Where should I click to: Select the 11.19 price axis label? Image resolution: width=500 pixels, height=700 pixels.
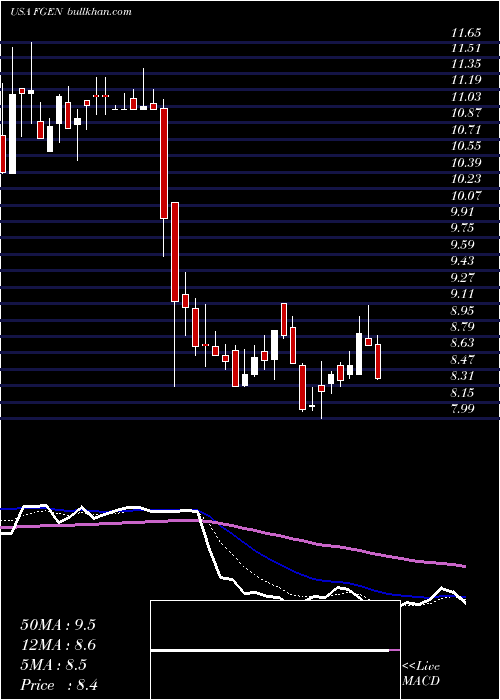tap(466, 81)
